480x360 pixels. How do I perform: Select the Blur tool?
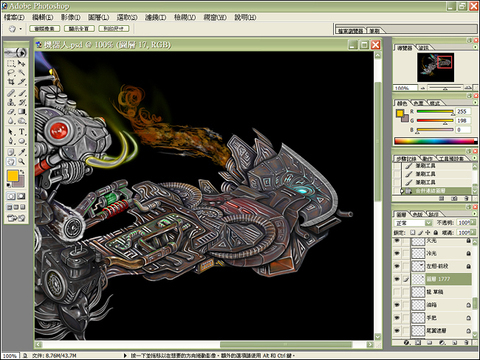(x=11, y=121)
